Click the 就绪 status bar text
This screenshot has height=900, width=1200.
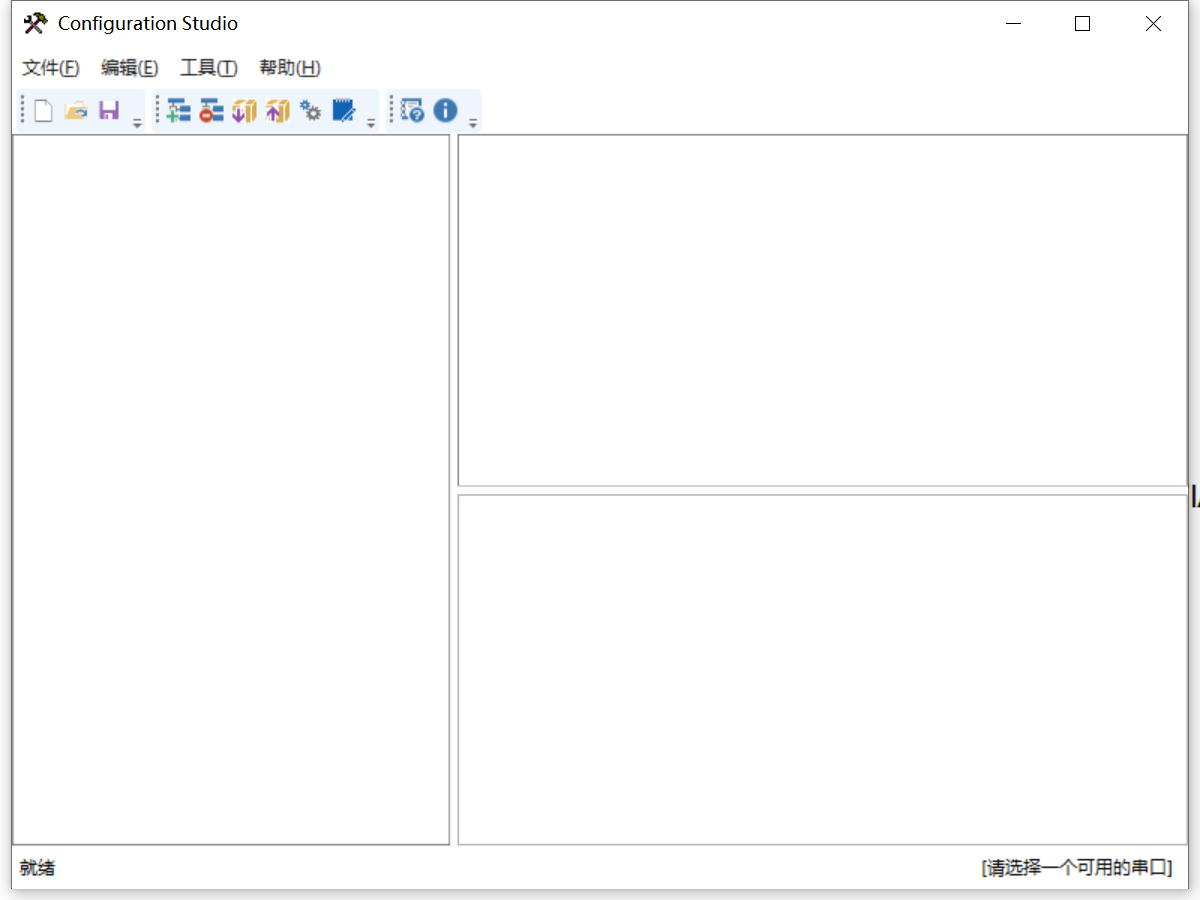[38, 868]
